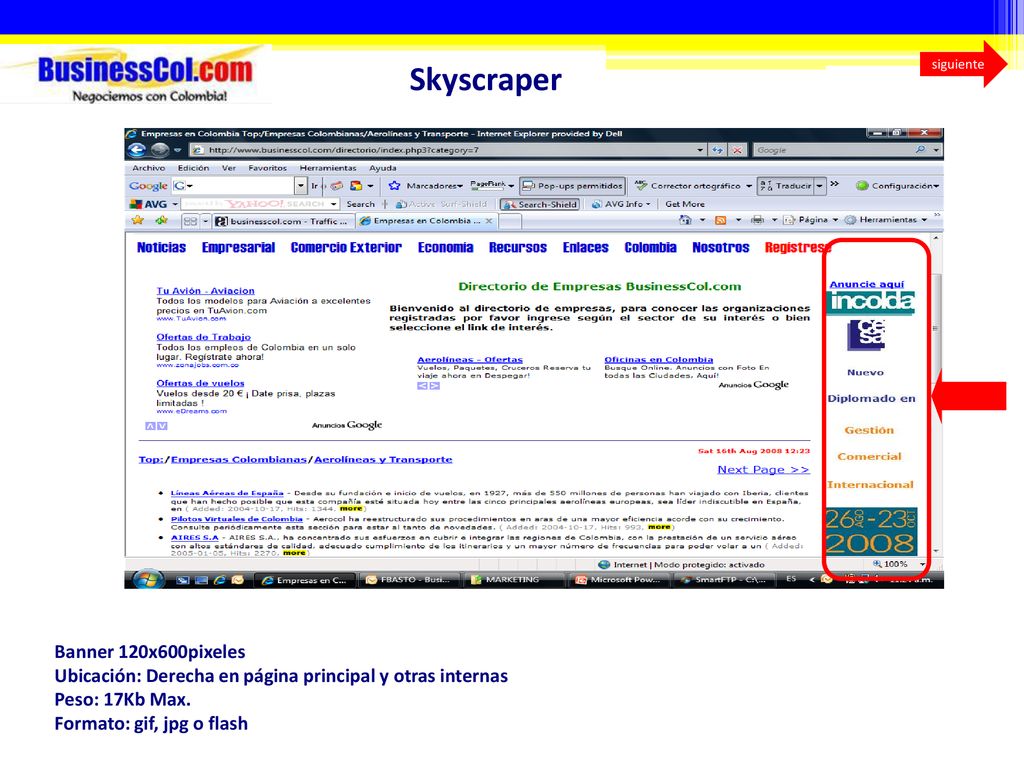Open the Comercio Exterior site menu
Viewport: 1024px width, 768px height.
coord(346,248)
